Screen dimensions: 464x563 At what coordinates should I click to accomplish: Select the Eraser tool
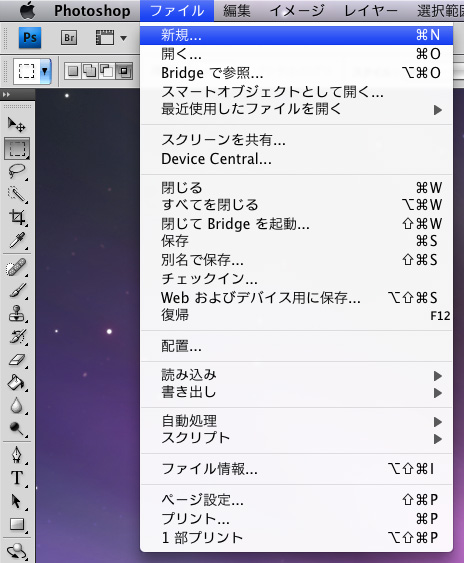17,359
